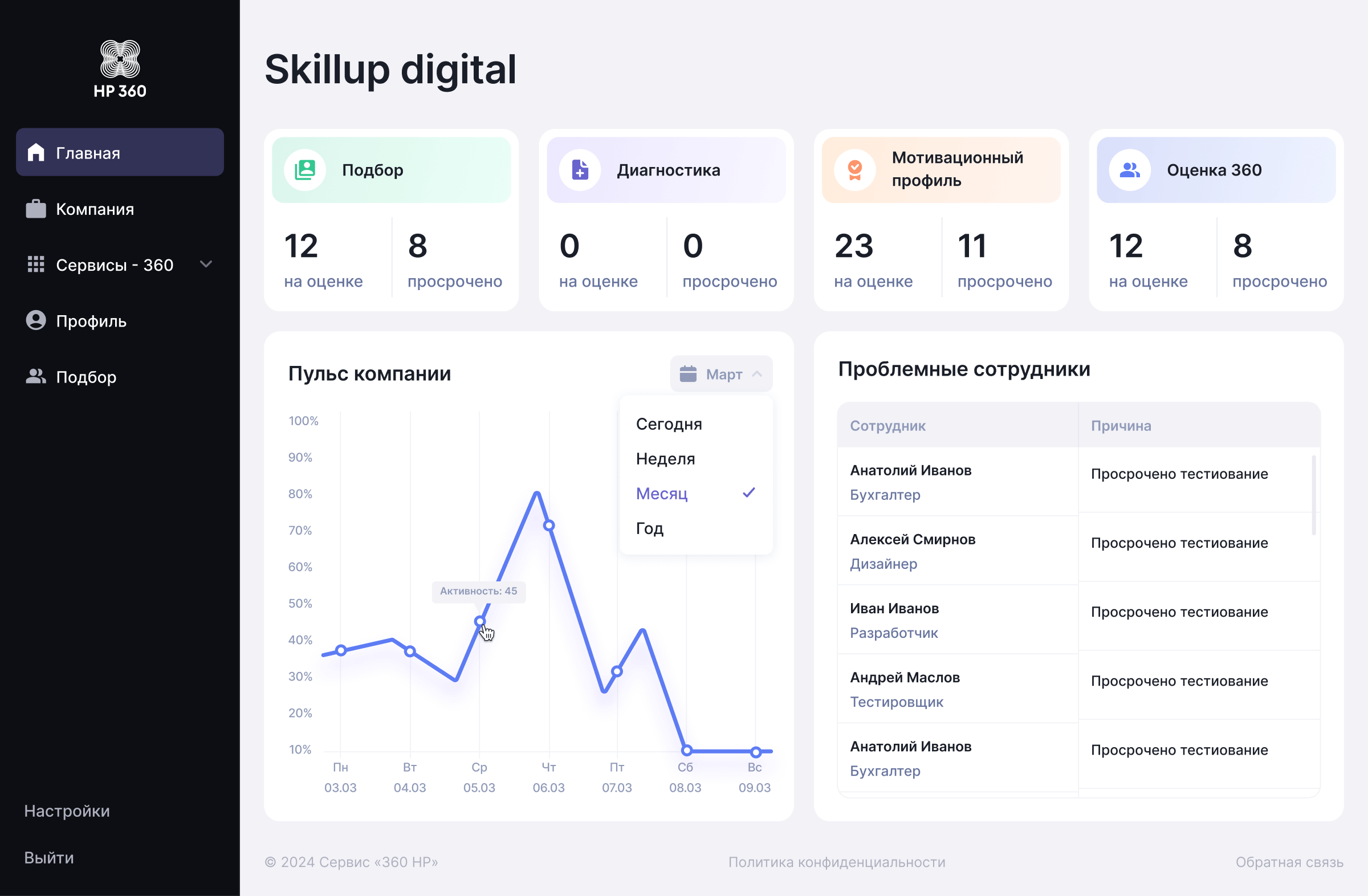The image size is (1368, 896).
Task: Click the Чт 06.03 chart data point
Action: point(549,526)
